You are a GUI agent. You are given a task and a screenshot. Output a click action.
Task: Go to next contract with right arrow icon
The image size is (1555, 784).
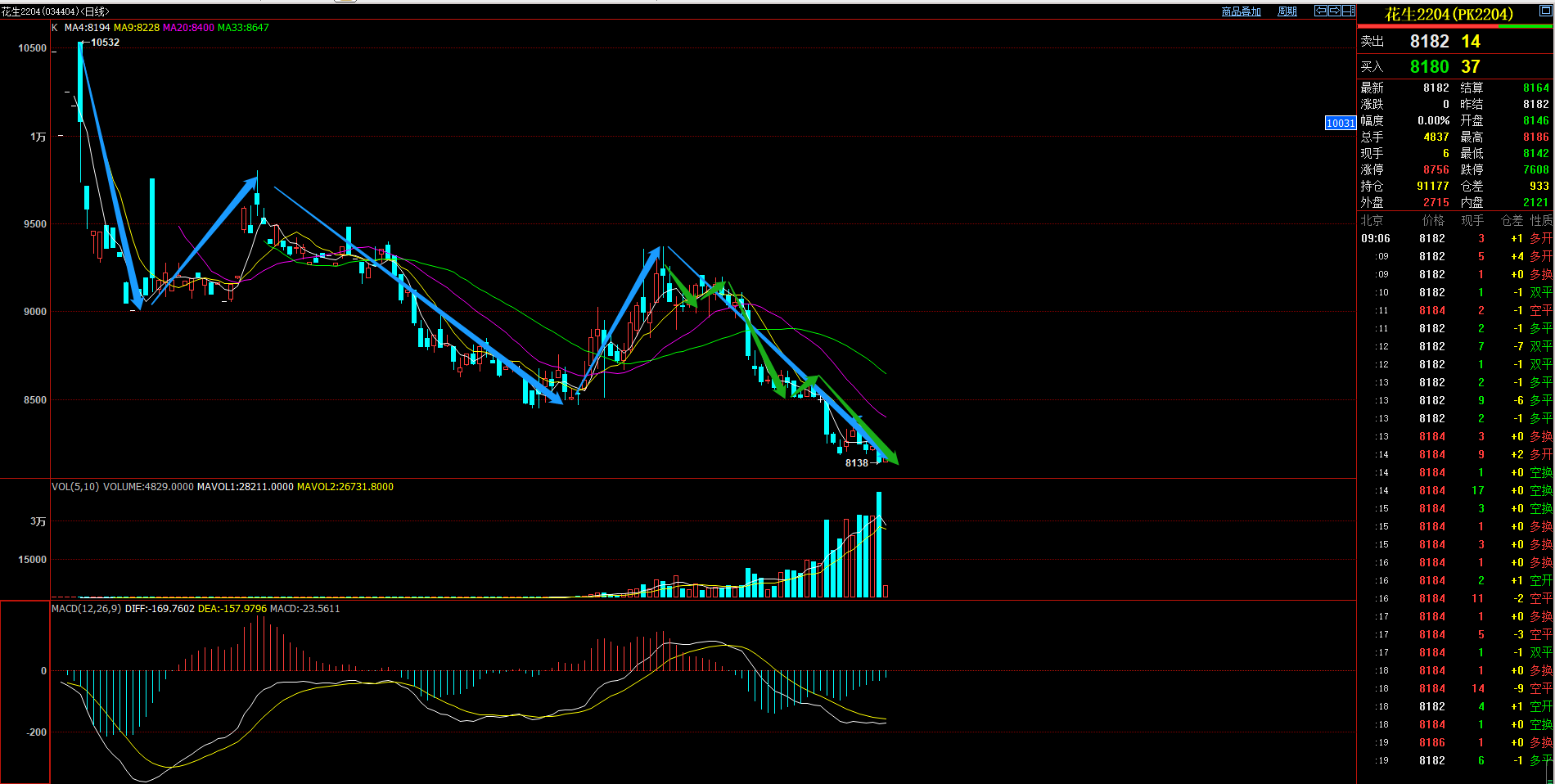1334,11
